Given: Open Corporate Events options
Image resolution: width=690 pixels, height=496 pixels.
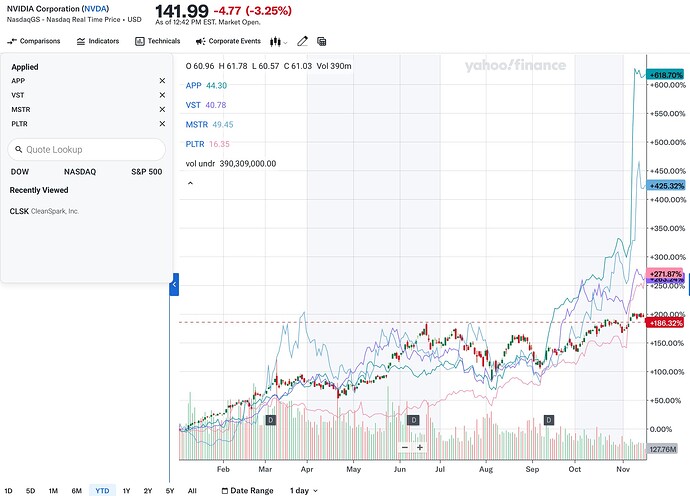Looking at the screenshot, I should (228, 41).
